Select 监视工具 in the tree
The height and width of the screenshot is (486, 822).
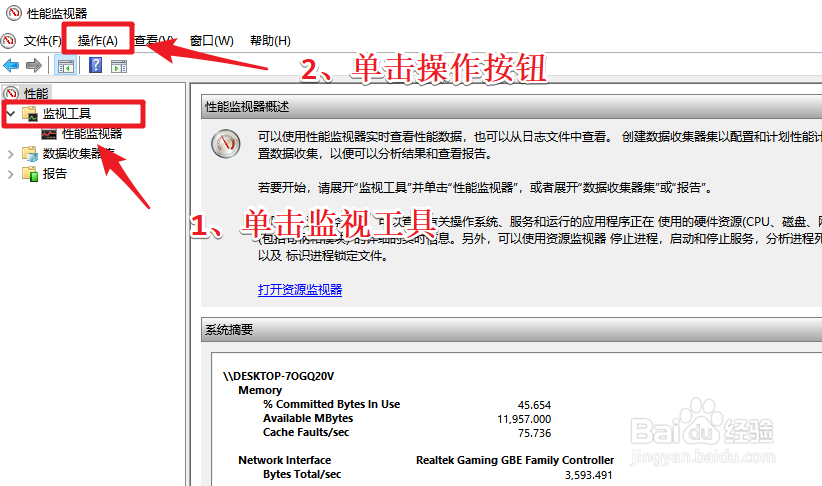click(67, 113)
